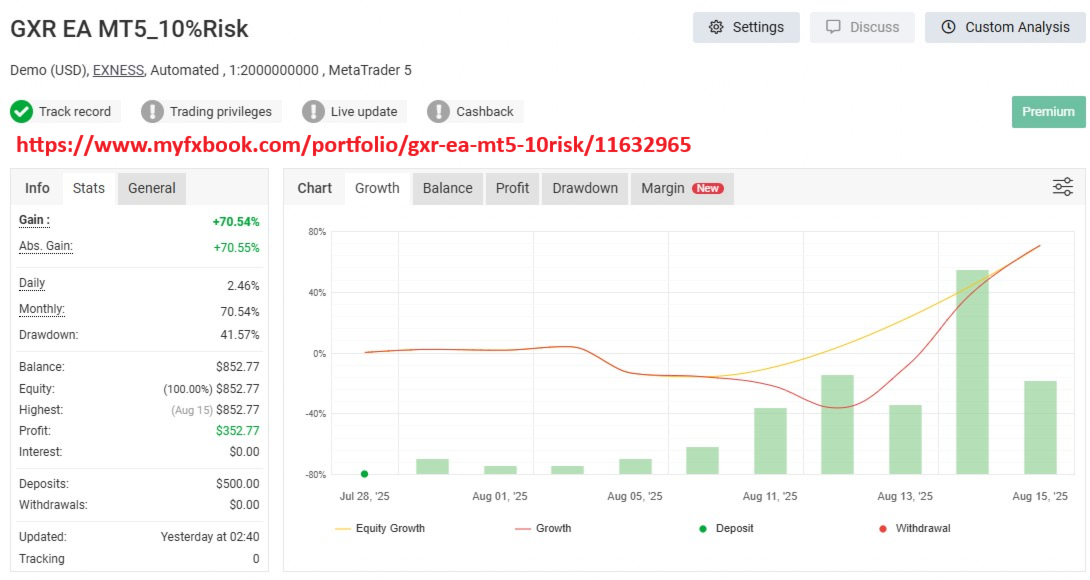Toggle the Deposit legend marker

coord(726,529)
